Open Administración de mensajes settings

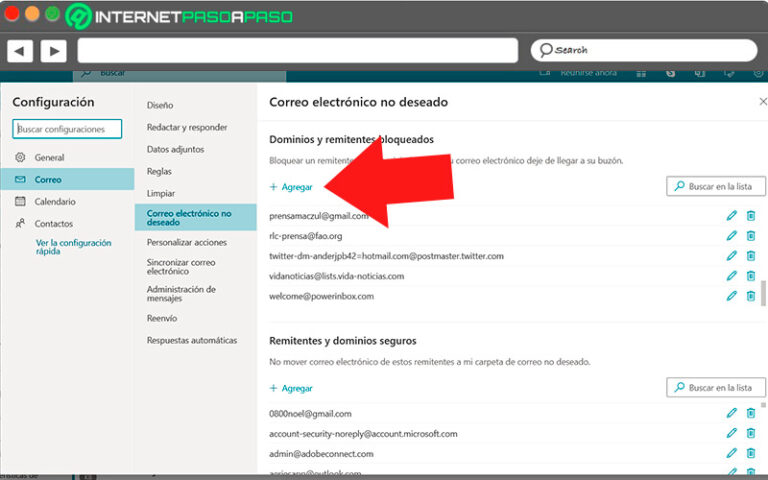pos(181,293)
